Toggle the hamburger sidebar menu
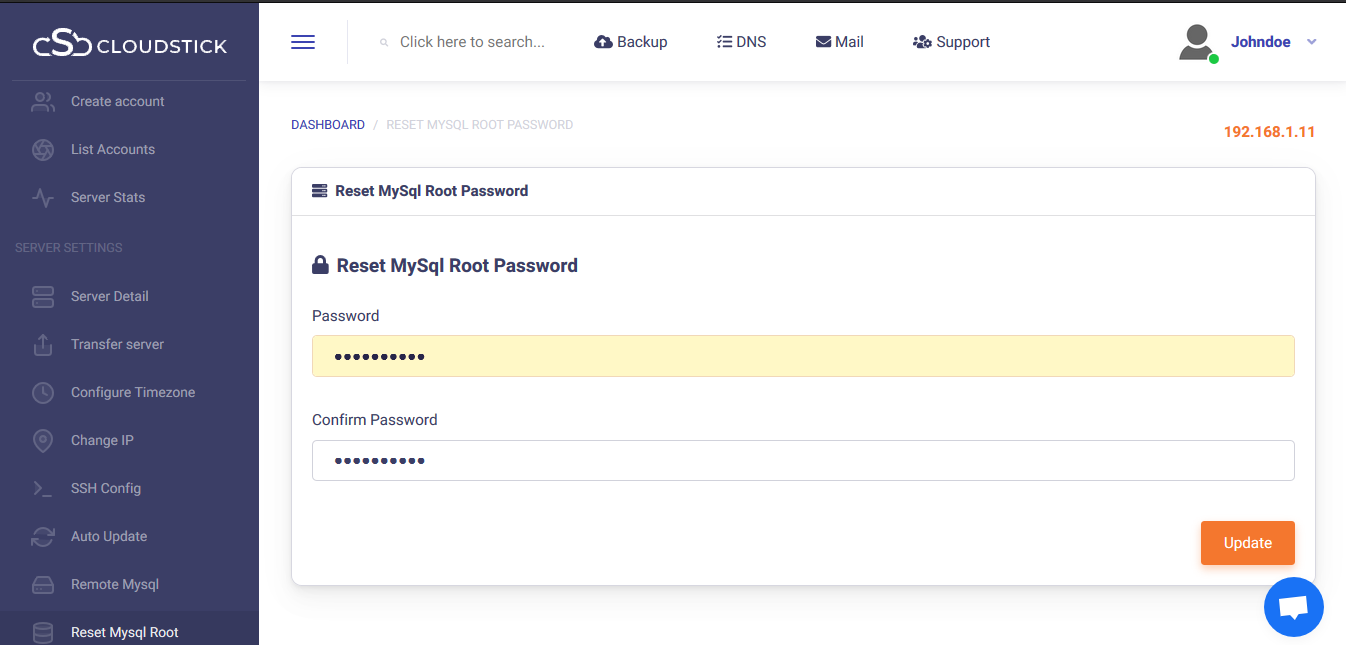Image resolution: width=1346 pixels, height=645 pixels. tap(303, 42)
